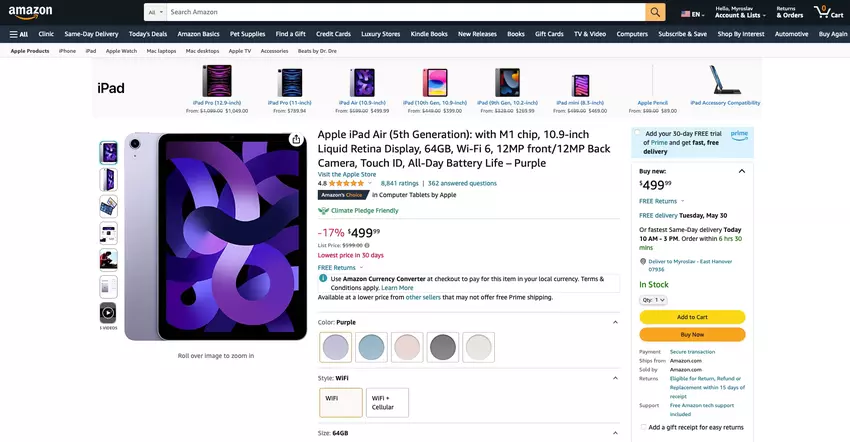Check the 30-day Prime free trial box
Screen dimensions: 850x442
638,133
